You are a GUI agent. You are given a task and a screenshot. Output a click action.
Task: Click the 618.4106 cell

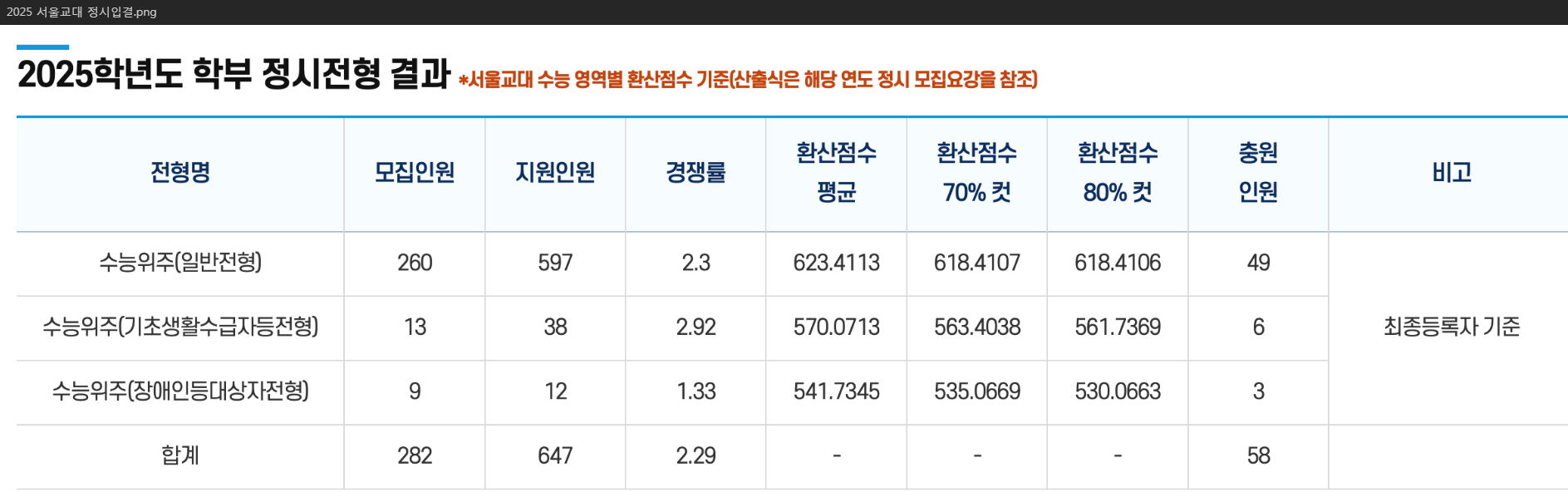coord(1118,263)
